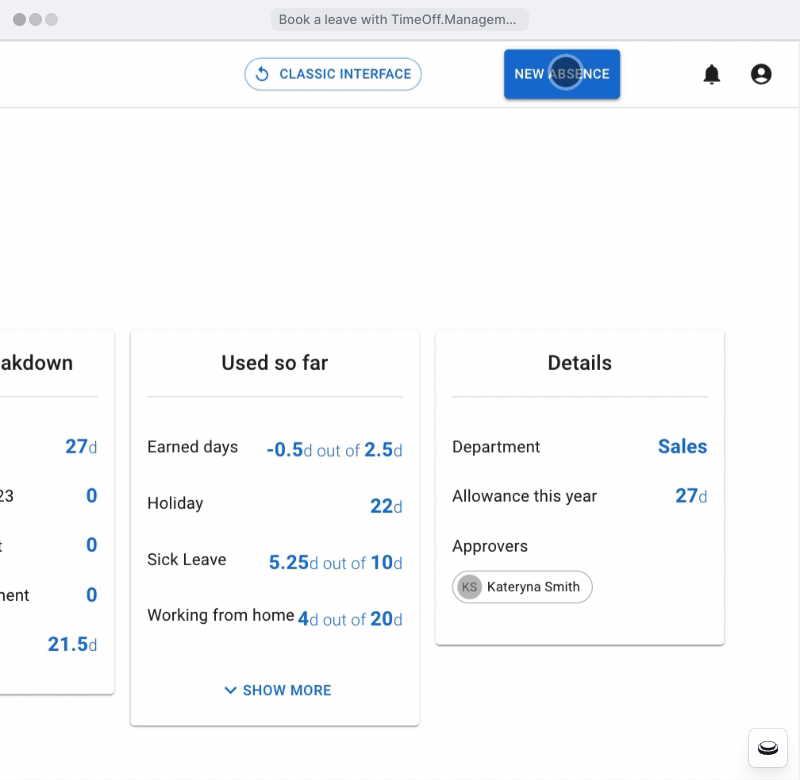
Task: Switch to the Classic Interface
Action: [333, 74]
